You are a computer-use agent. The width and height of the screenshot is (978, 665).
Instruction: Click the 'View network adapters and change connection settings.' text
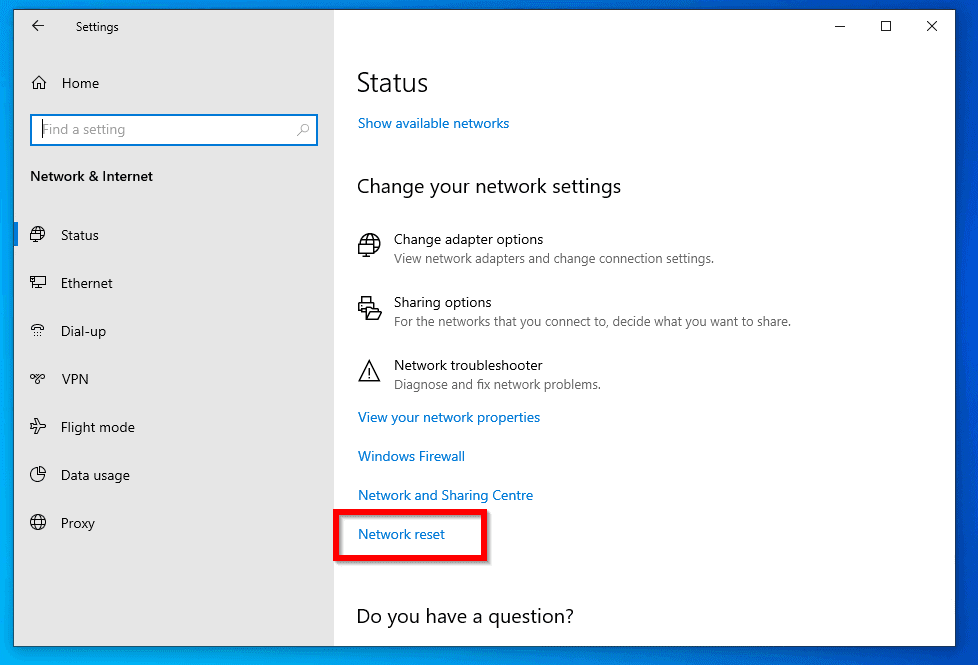(x=554, y=258)
